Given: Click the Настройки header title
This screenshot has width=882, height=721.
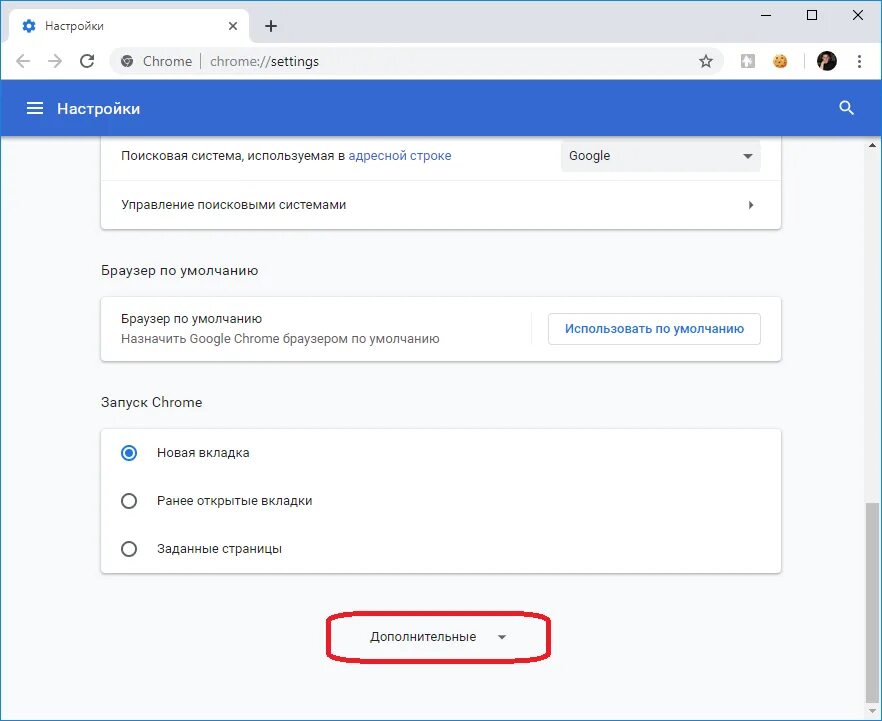Looking at the screenshot, I should click(98, 109).
